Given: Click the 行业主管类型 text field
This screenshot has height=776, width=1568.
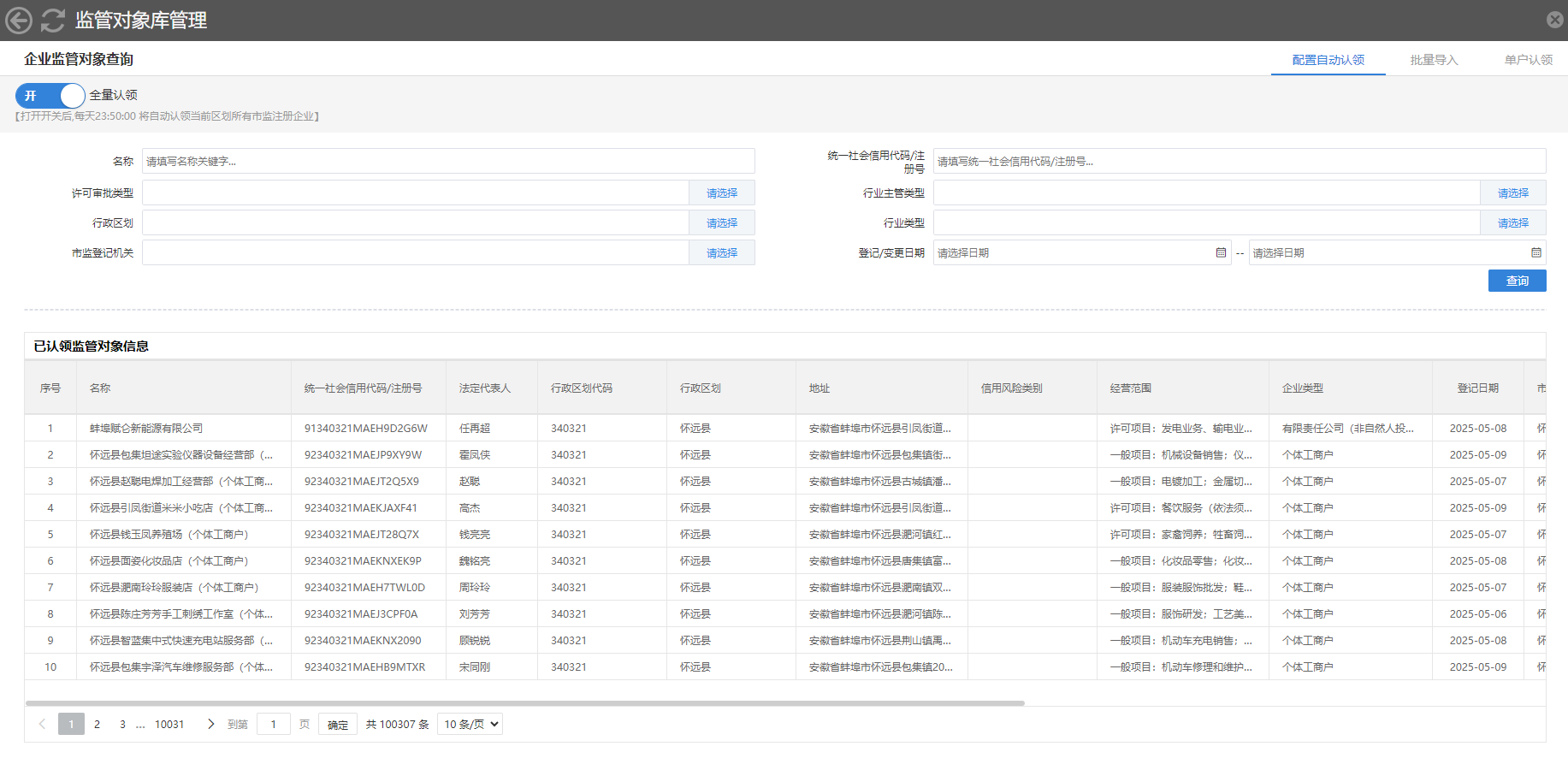Looking at the screenshot, I should pos(1207,193).
